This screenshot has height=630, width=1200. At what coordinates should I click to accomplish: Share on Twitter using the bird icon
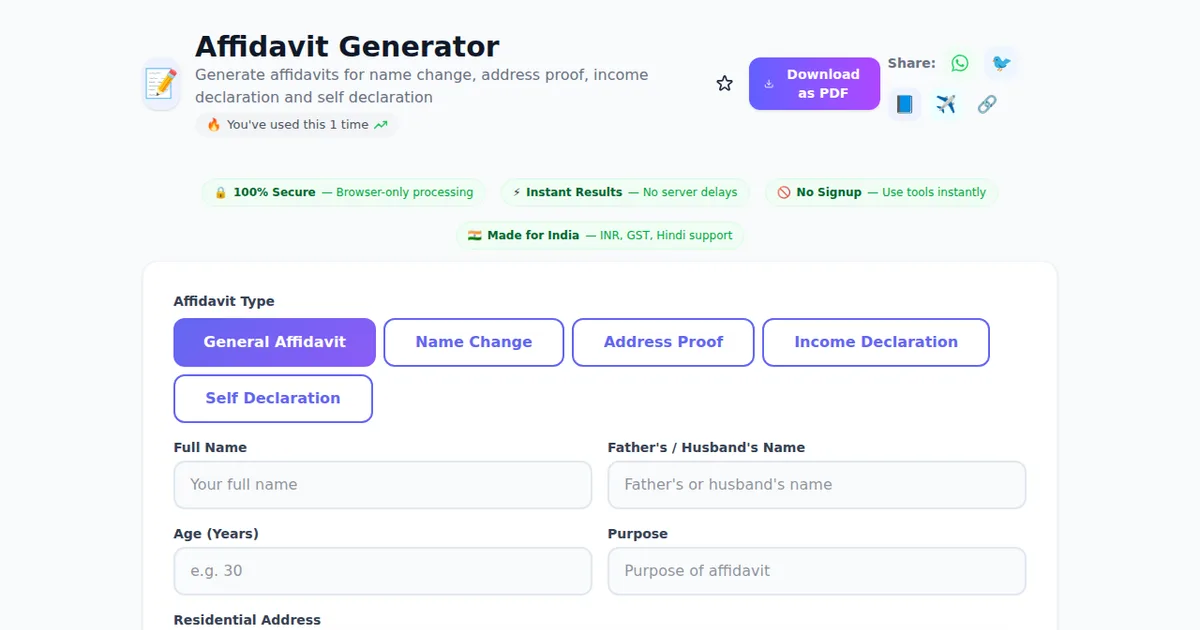point(1001,62)
